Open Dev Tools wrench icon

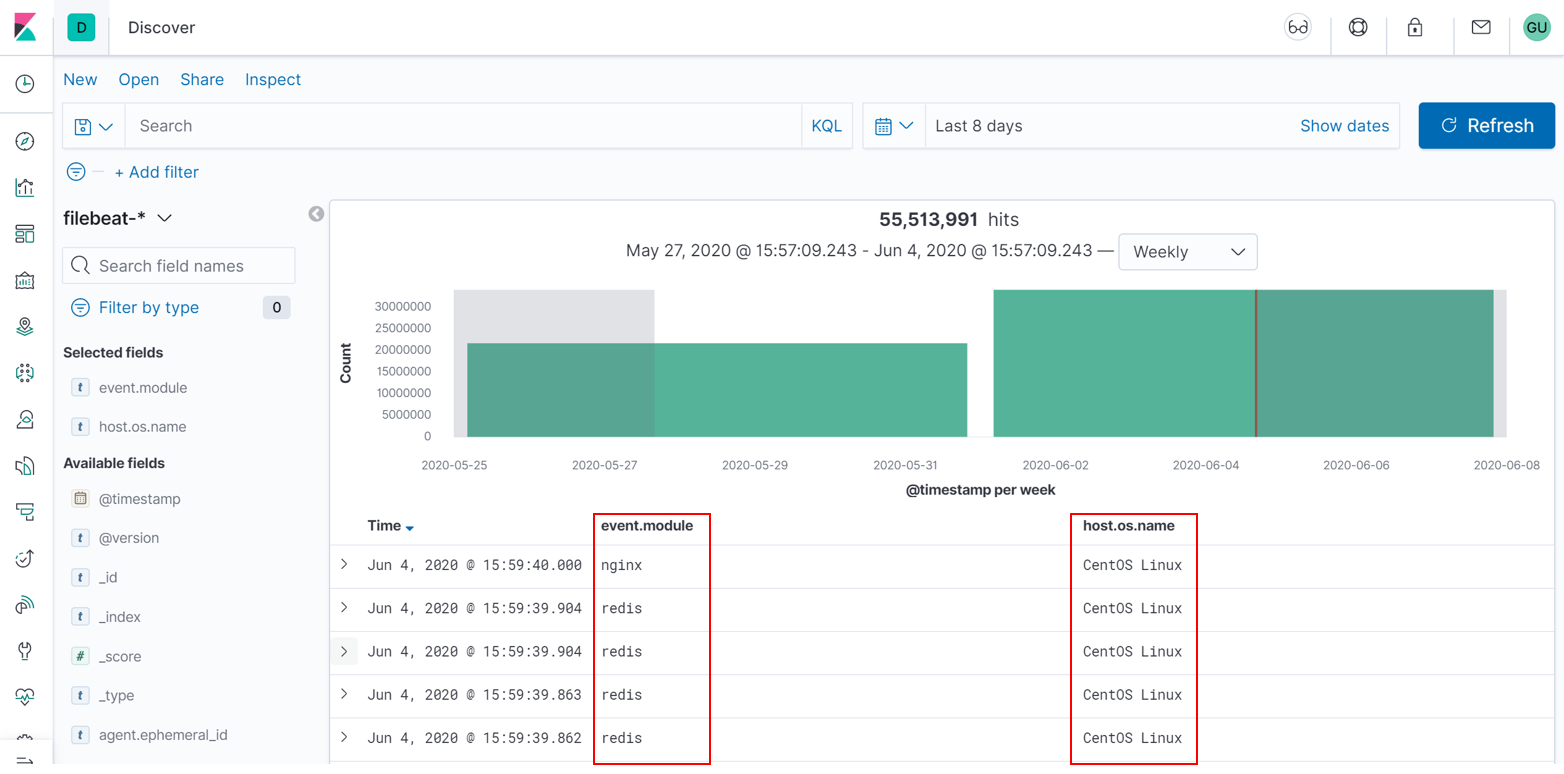click(25, 651)
